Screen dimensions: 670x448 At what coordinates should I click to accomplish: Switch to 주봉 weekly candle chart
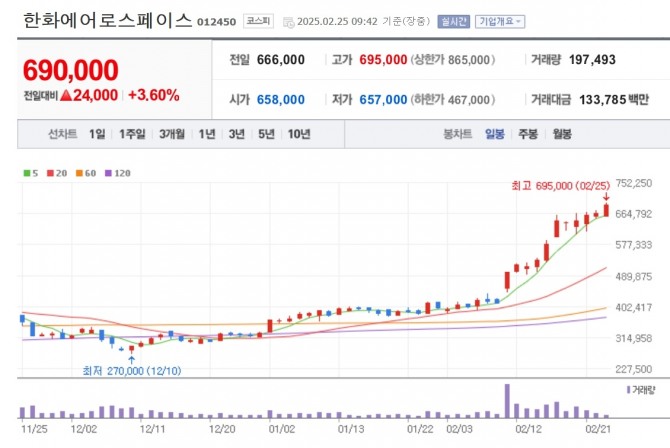tap(528, 134)
